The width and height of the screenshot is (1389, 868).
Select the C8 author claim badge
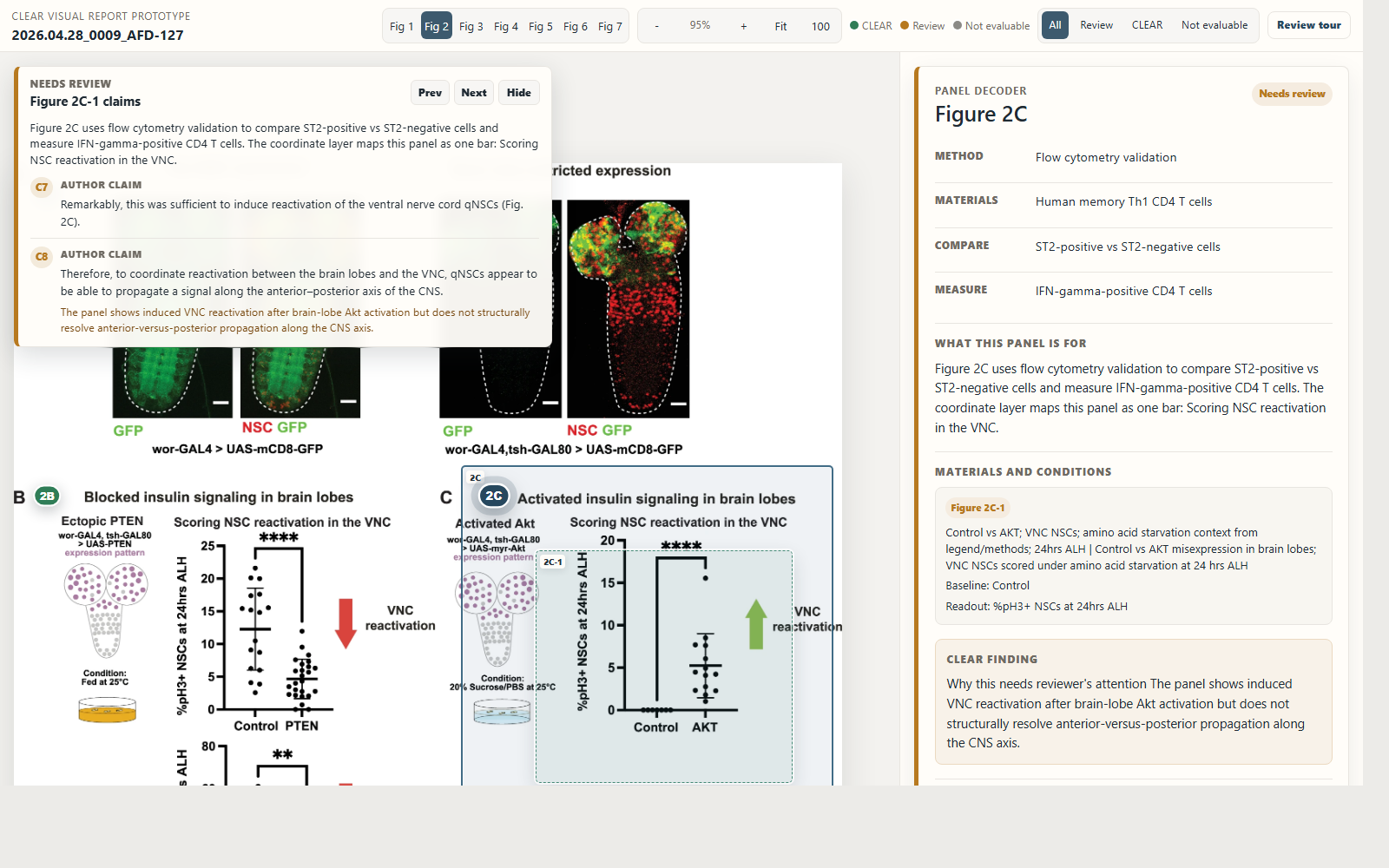41,256
